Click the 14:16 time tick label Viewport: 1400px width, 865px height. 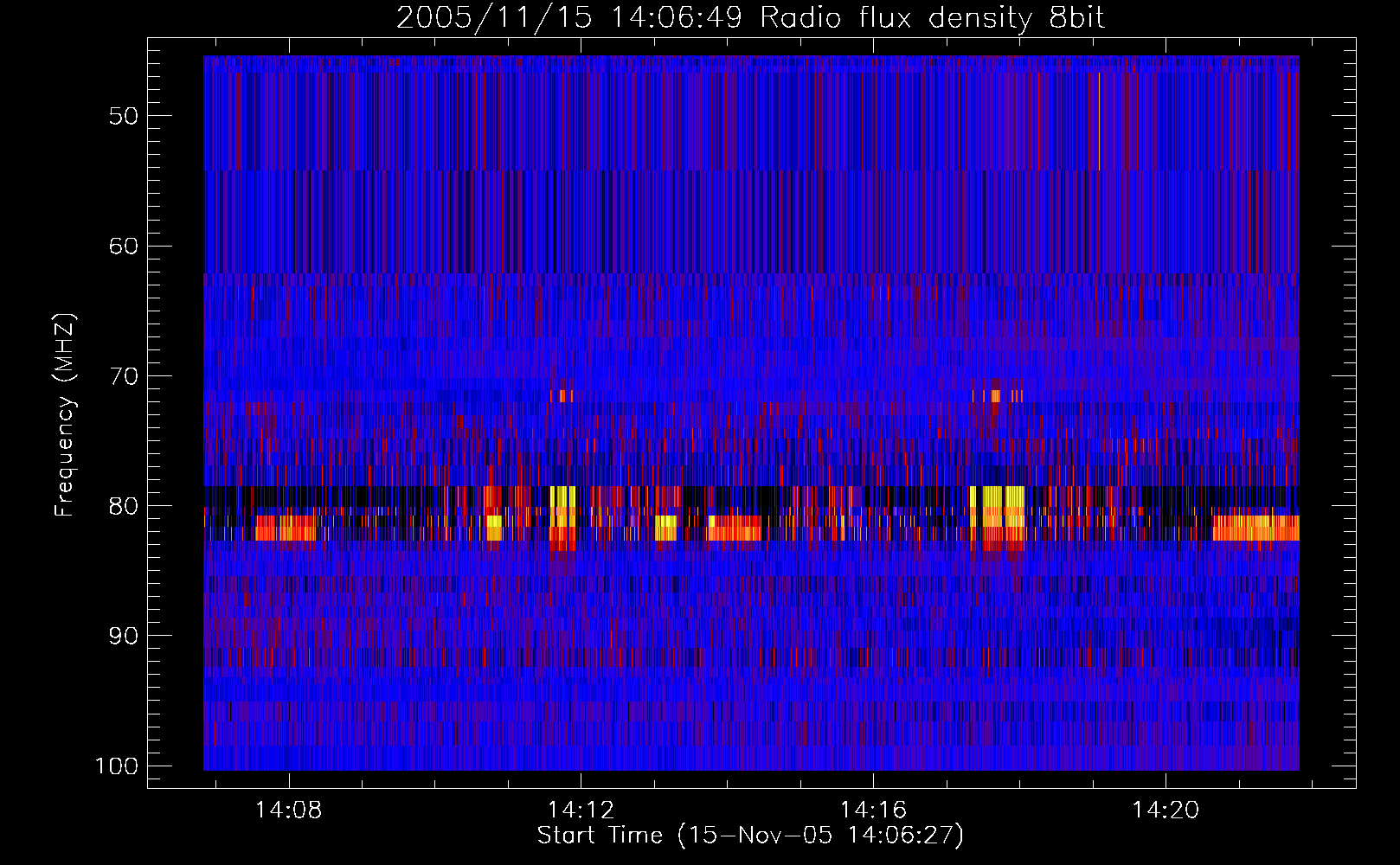click(873, 810)
